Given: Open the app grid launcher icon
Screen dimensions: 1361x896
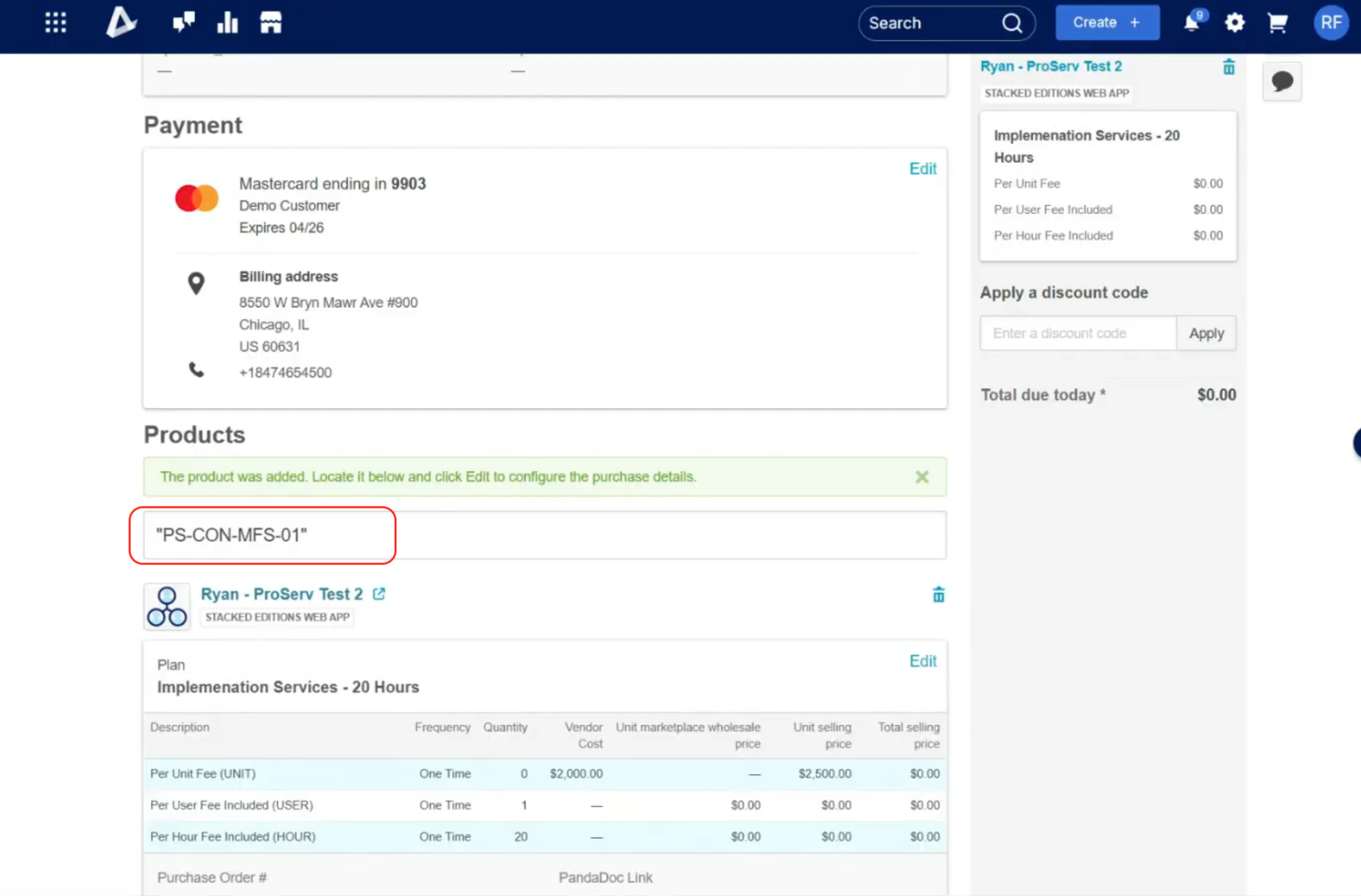Looking at the screenshot, I should pos(55,22).
